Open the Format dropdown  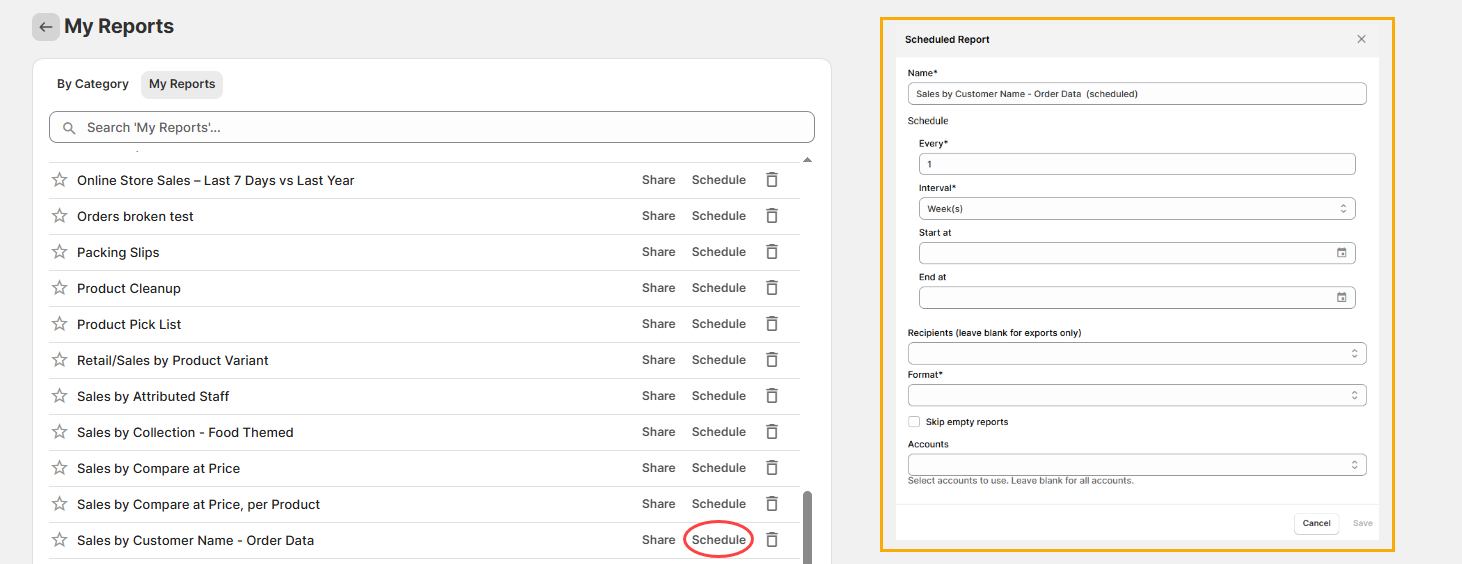1136,396
